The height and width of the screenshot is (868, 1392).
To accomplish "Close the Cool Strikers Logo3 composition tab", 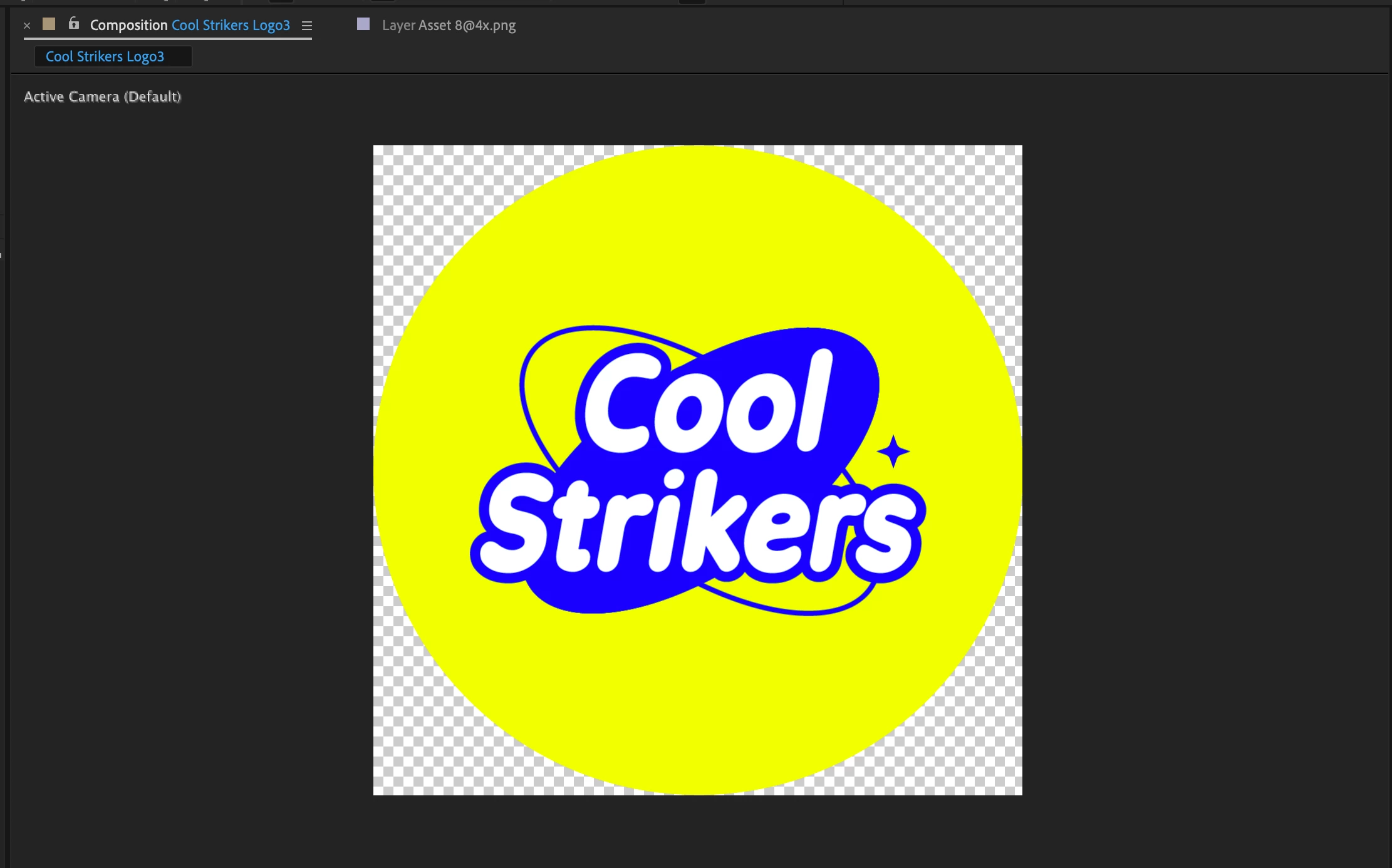I will click(x=27, y=26).
